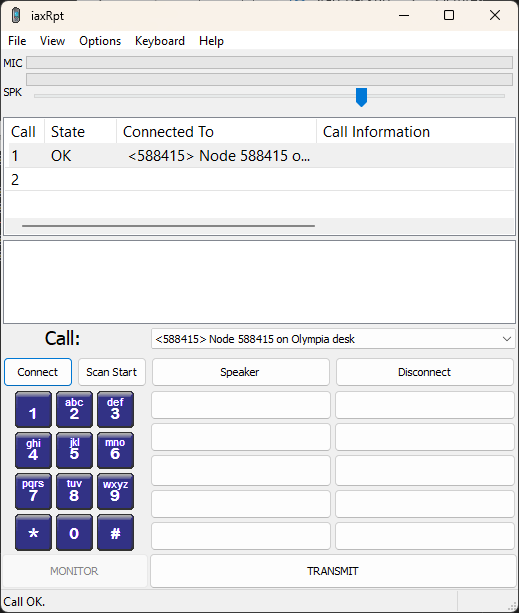This screenshot has height=613, width=519.
Task: Tap keypad key 2 abc
Action: (x=74, y=409)
